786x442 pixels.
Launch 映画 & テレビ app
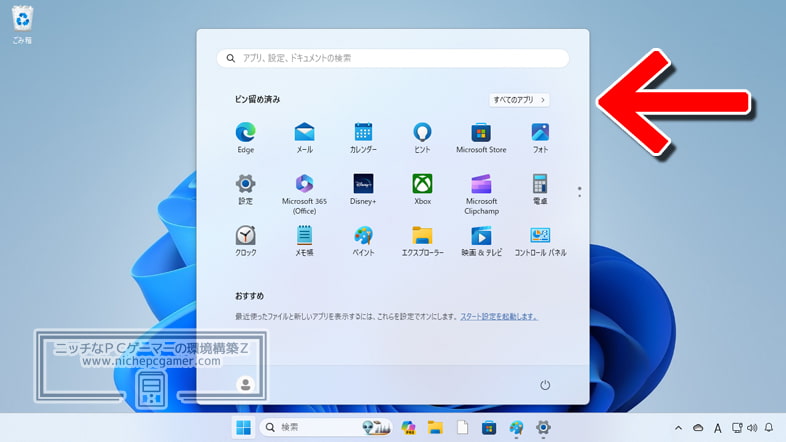[x=481, y=241]
